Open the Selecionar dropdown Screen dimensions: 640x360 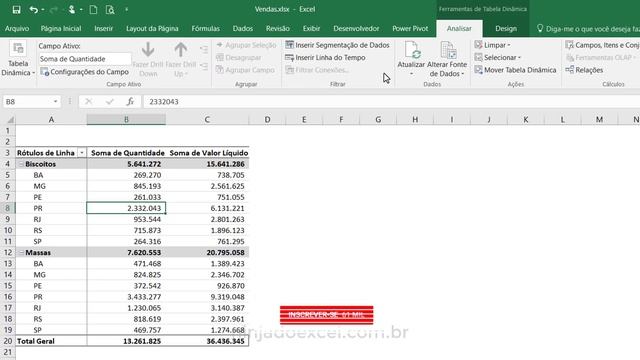point(498,58)
